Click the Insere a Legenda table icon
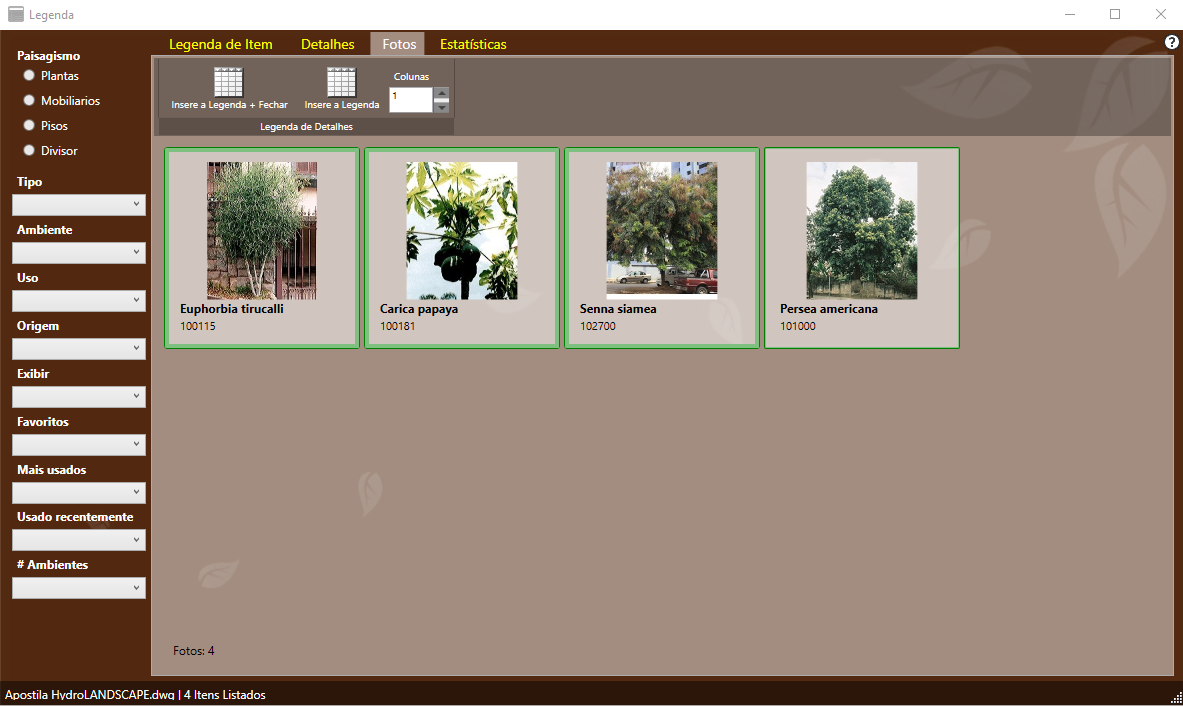This screenshot has height=706, width=1183. pyautogui.click(x=342, y=82)
